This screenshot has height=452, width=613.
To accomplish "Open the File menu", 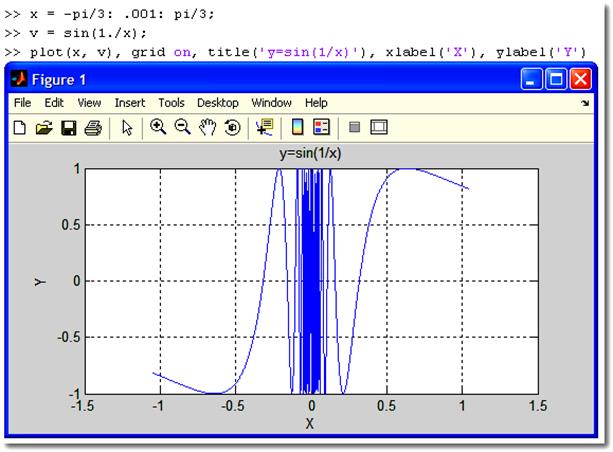I will tap(22, 103).
